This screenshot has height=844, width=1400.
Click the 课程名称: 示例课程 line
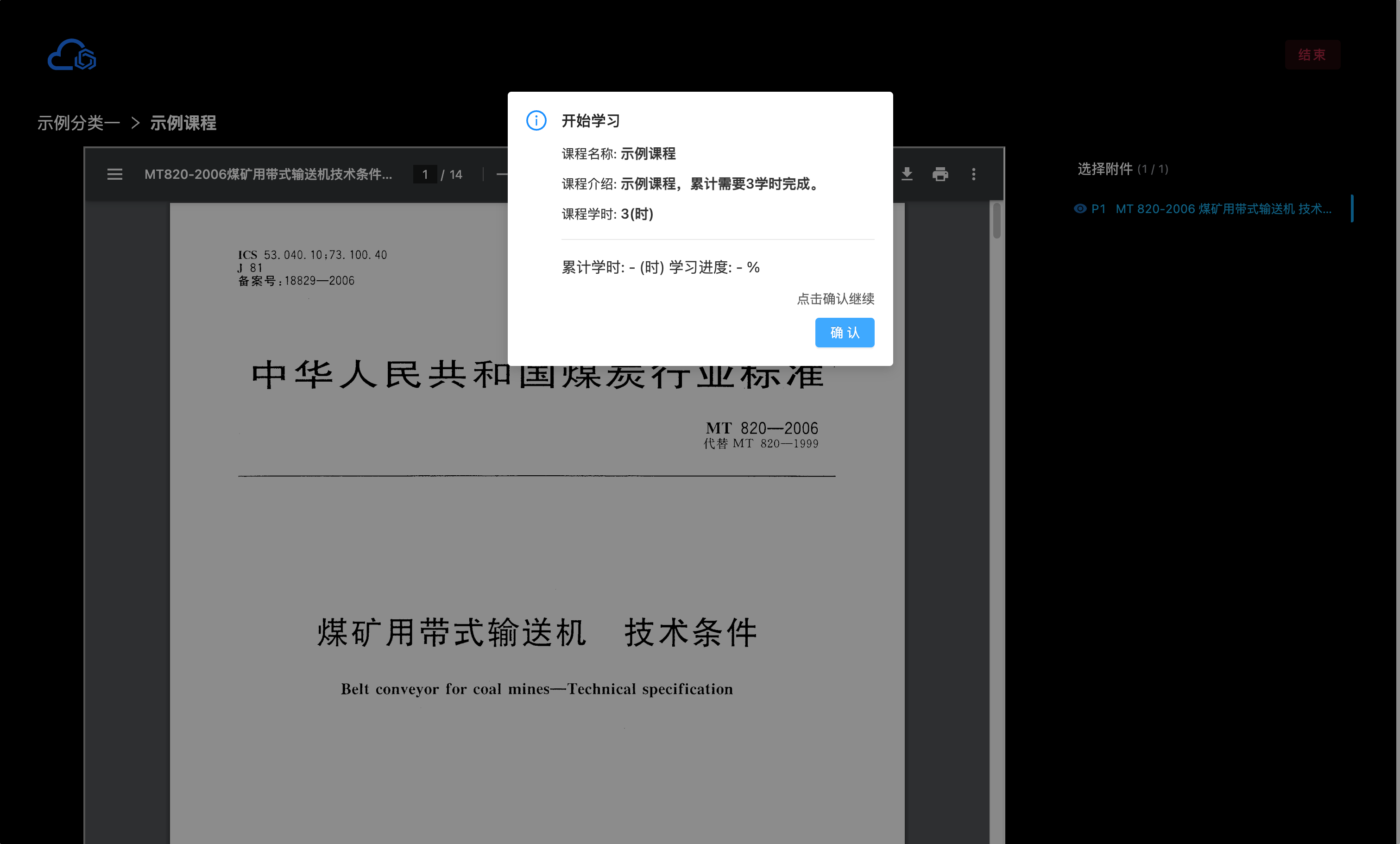click(x=618, y=153)
